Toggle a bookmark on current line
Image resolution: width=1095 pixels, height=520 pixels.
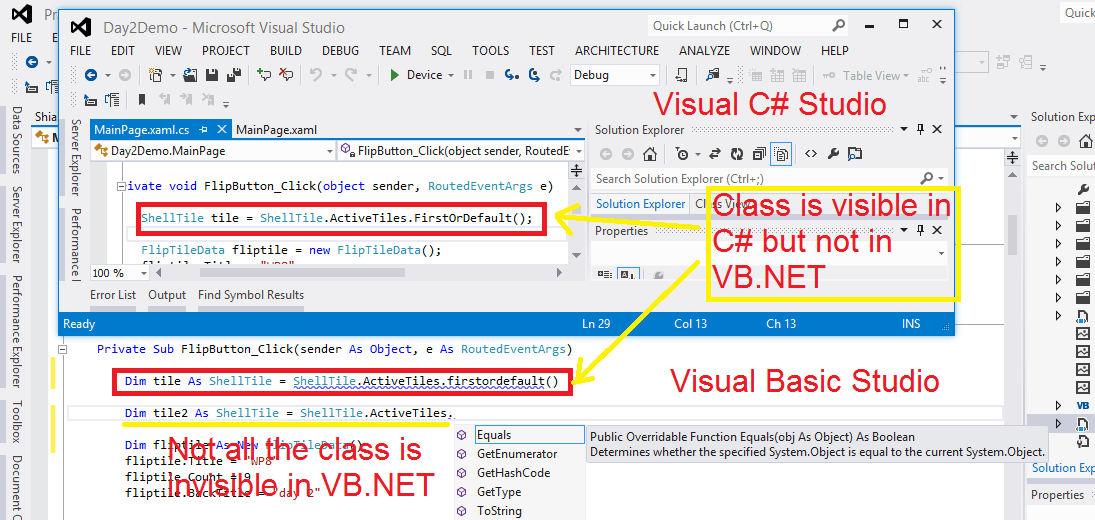(142, 99)
